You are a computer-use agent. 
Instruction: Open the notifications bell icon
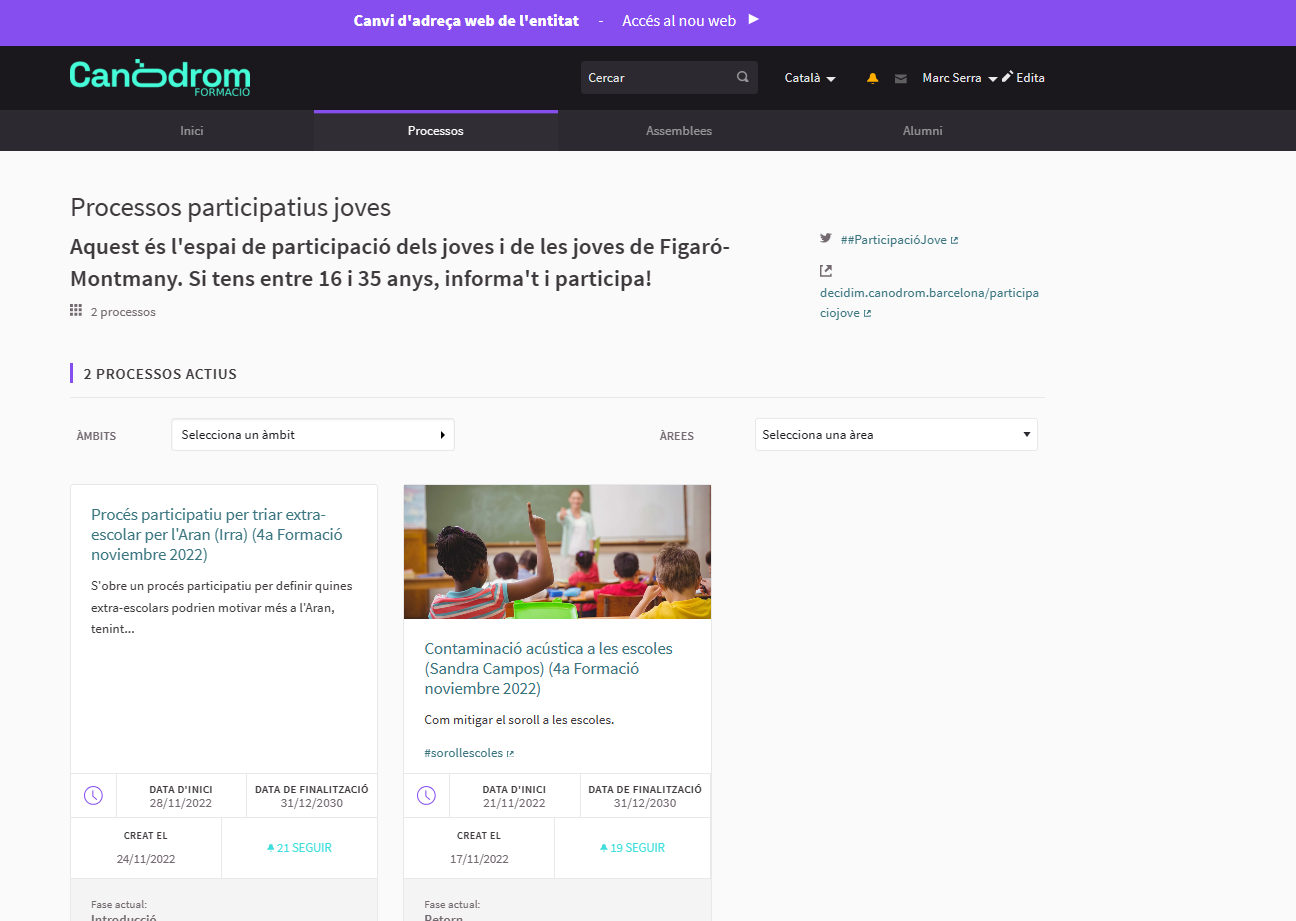pos(872,78)
